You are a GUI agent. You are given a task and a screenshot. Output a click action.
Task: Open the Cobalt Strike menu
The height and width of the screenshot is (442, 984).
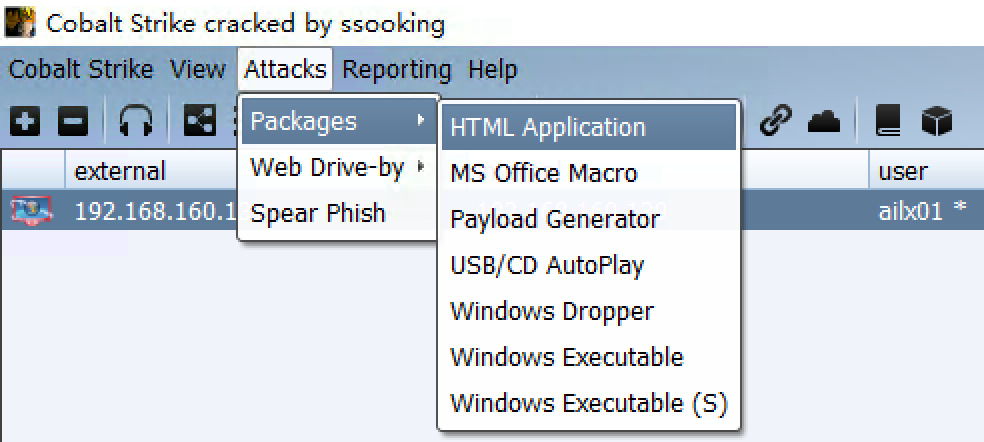point(81,70)
